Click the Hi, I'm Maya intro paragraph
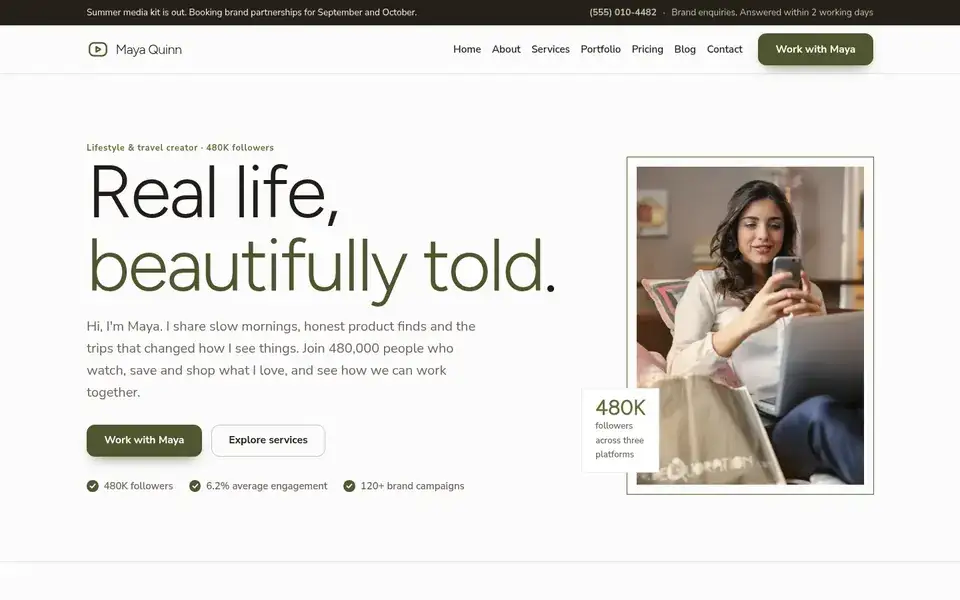The width and height of the screenshot is (960, 600). click(x=281, y=359)
